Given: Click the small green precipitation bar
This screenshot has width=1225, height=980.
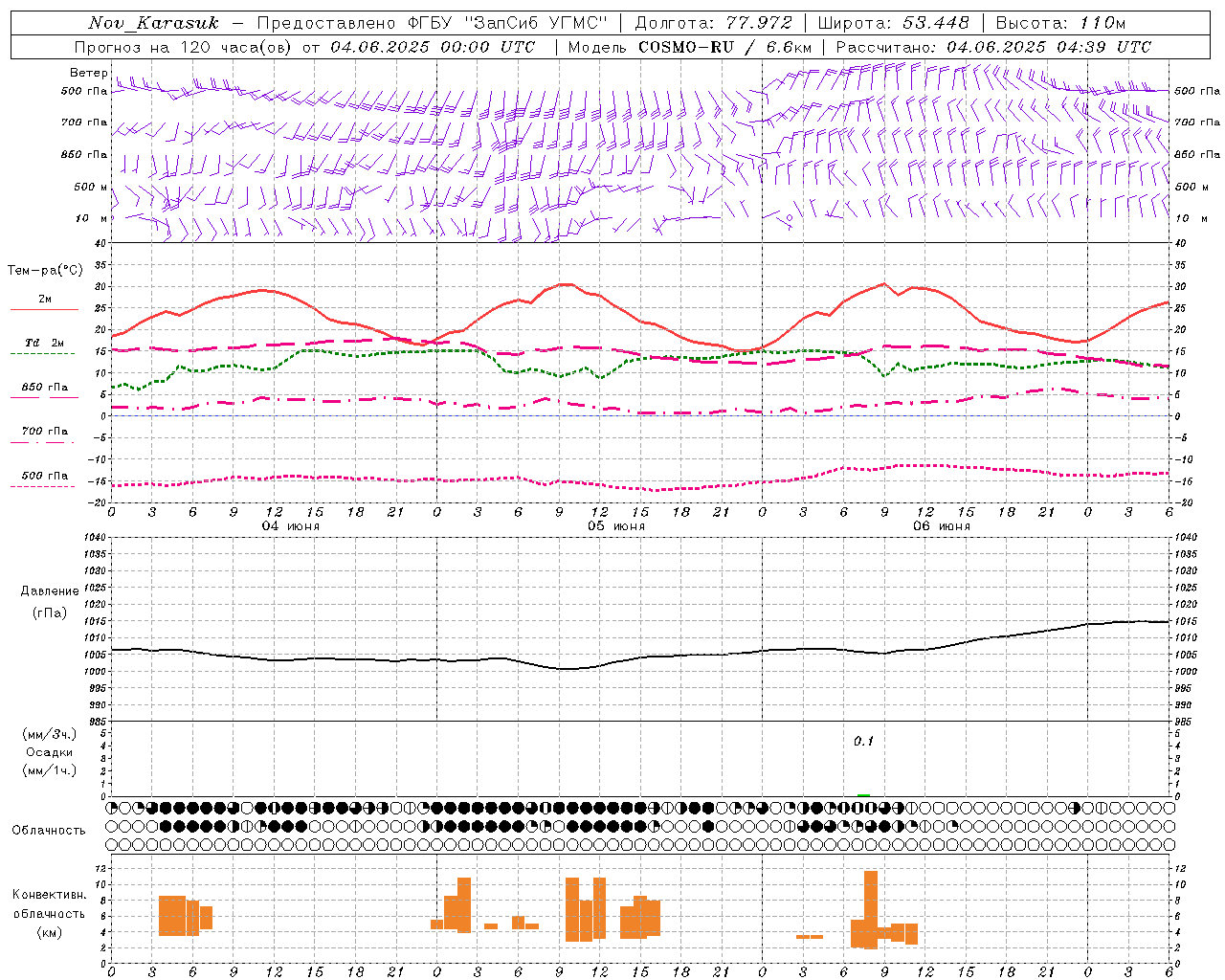Looking at the screenshot, I should (x=863, y=794).
